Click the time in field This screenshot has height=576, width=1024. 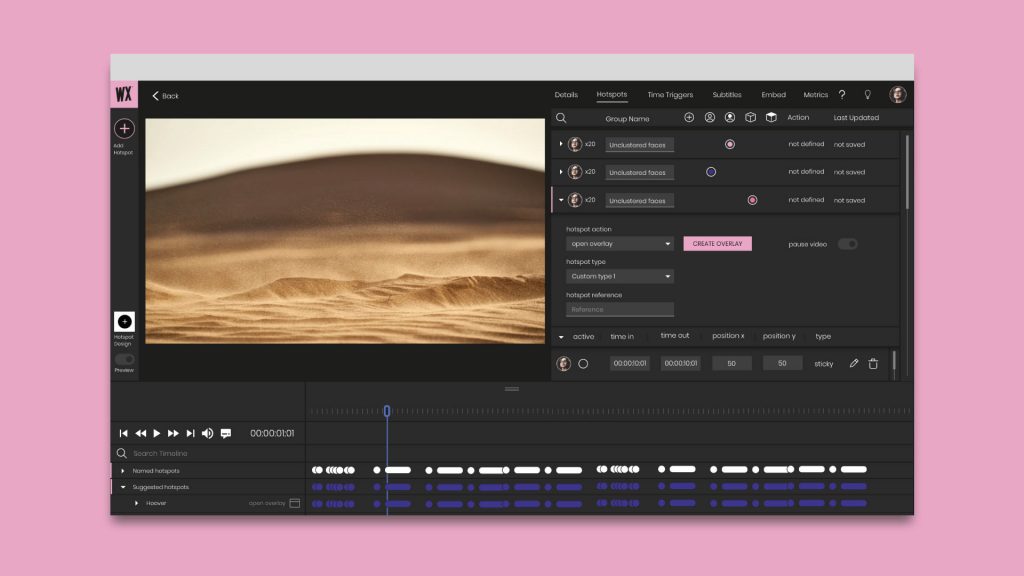click(630, 363)
